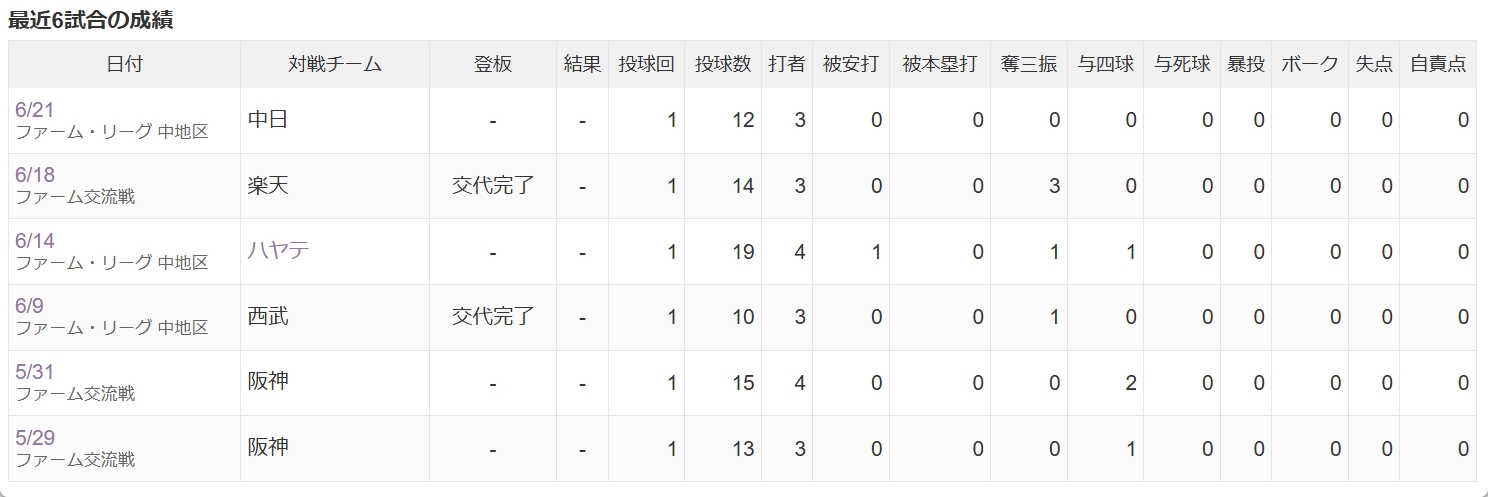Click the 楽天 opponent cell
This screenshot has width=1488, height=497.
pyautogui.click(x=335, y=186)
